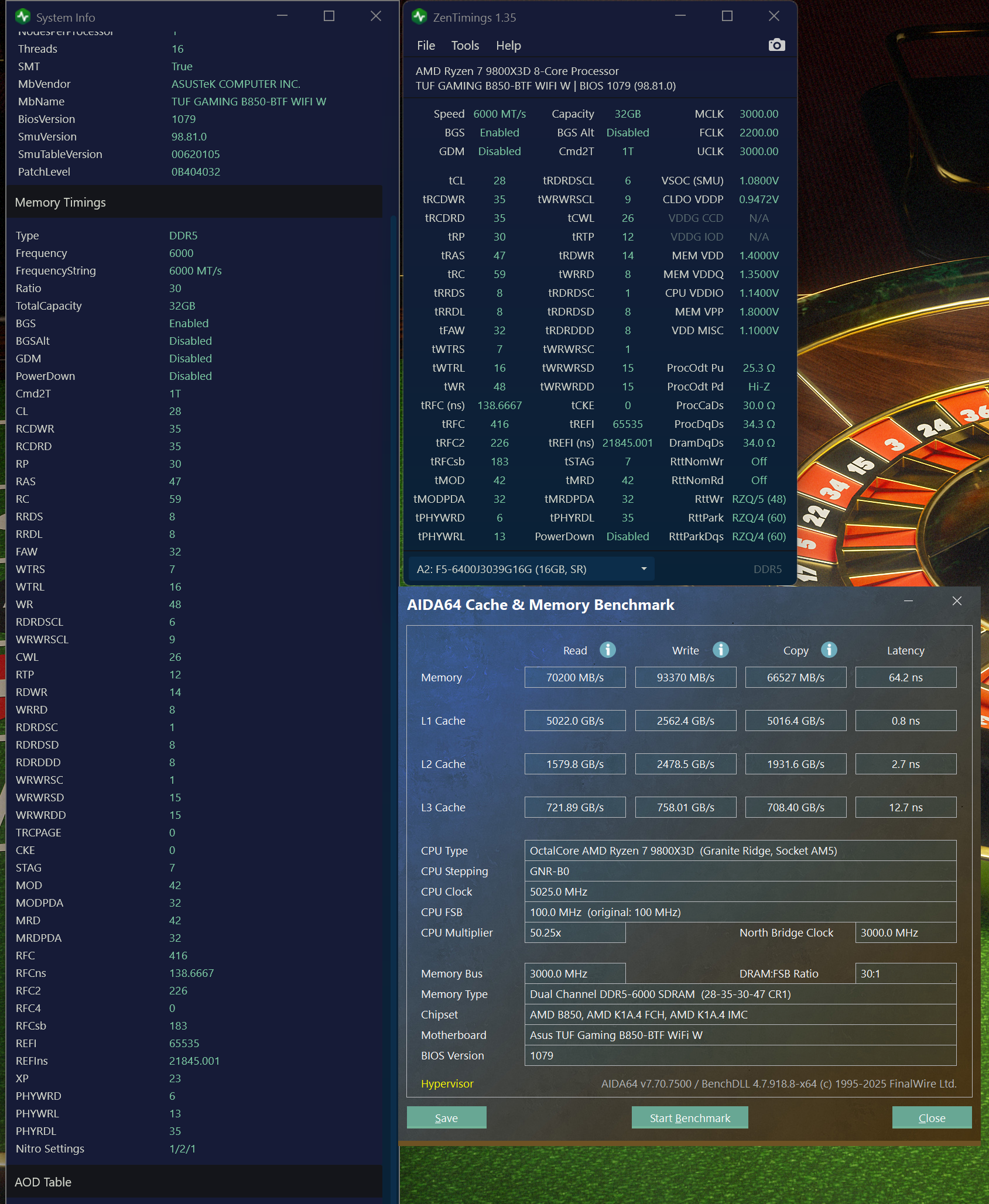Image resolution: width=989 pixels, height=1204 pixels.
Task: Click the System Info window logo icon
Action: tap(23, 16)
